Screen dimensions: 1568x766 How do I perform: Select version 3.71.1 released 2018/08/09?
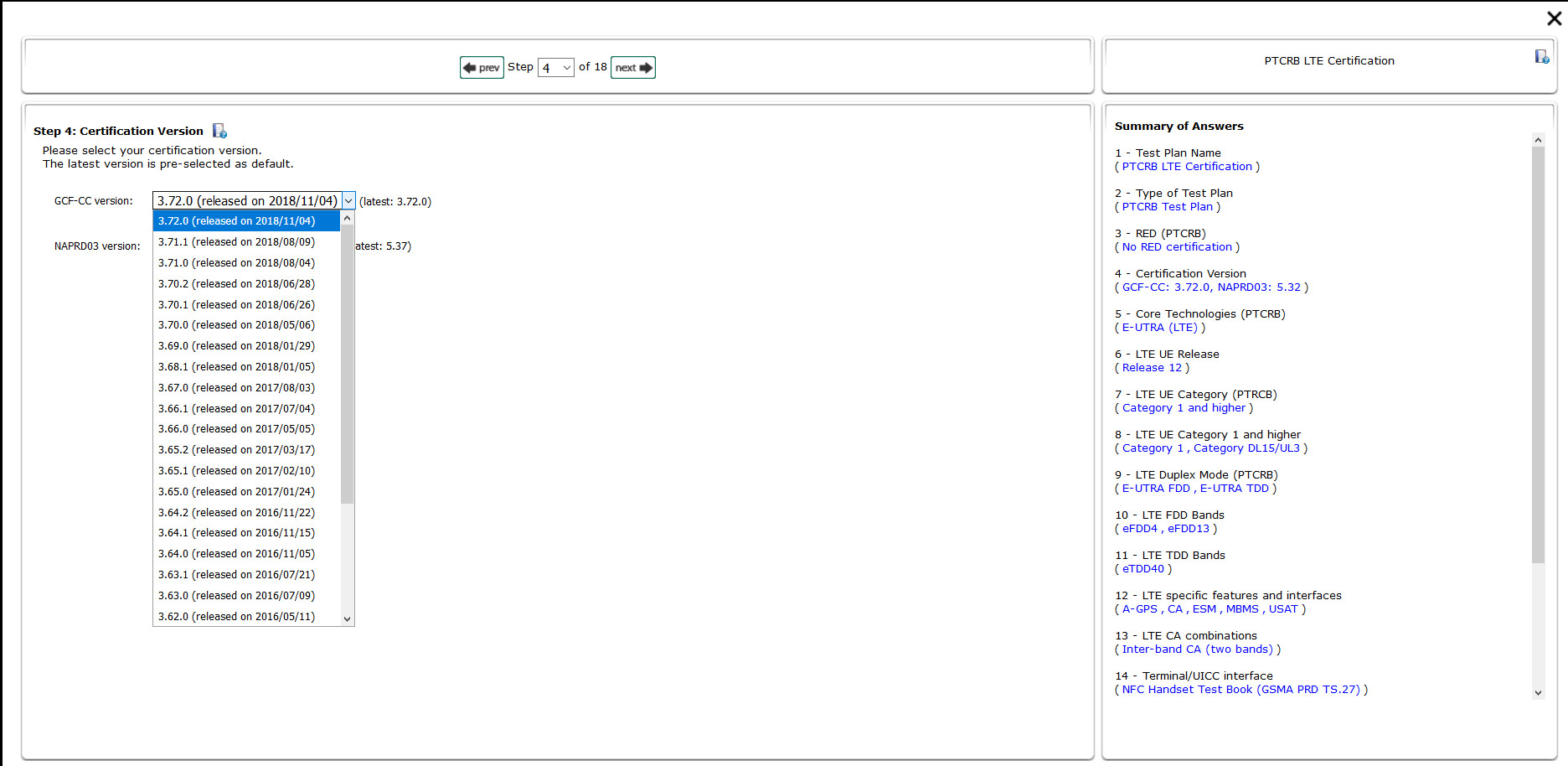click(x=236, y=242)
